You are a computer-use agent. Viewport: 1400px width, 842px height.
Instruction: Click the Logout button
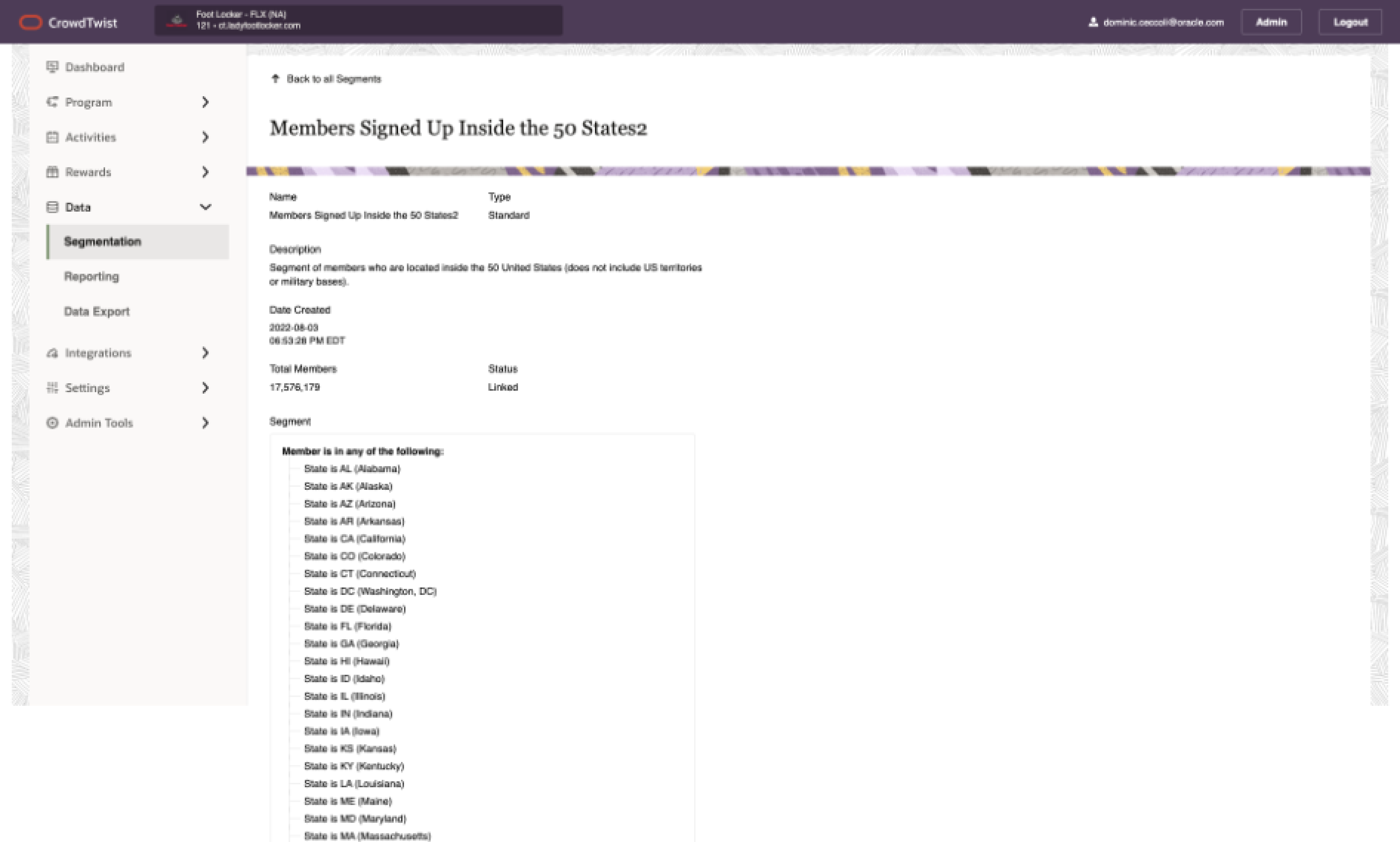[x=1350, y=22]
